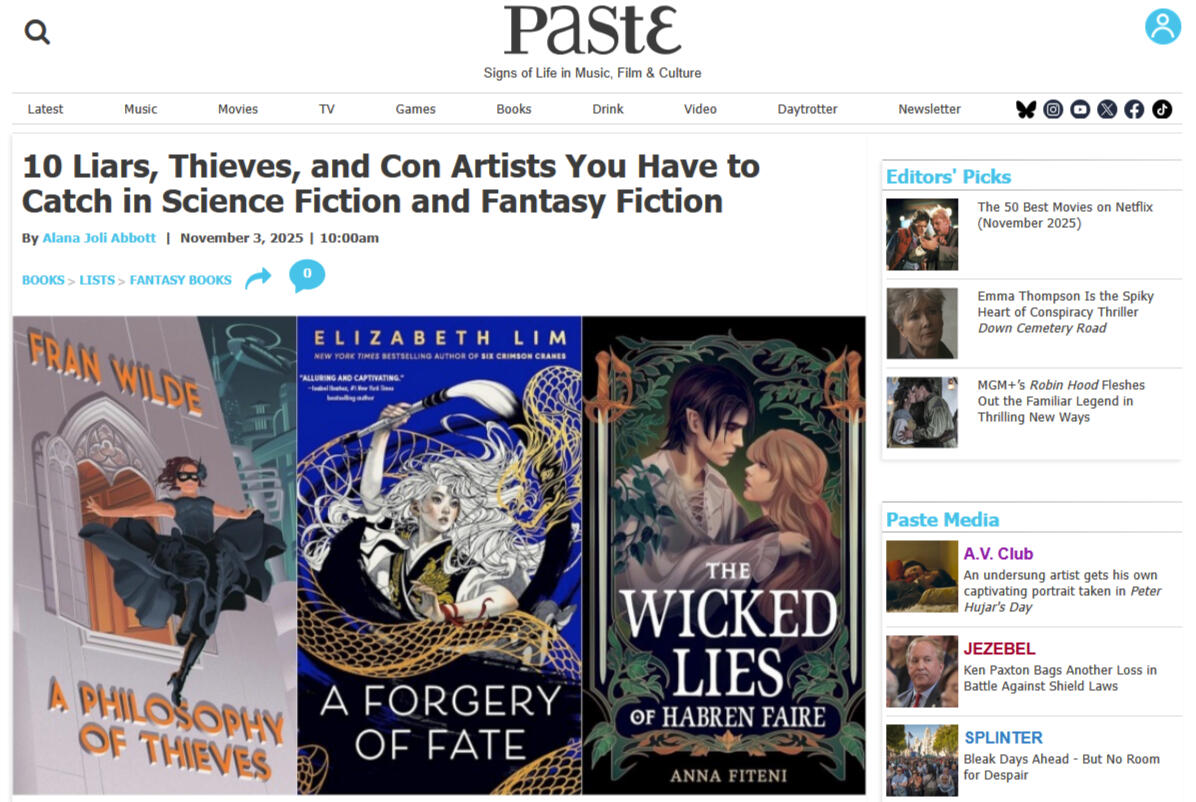The height and width of the screenshot is (802, 1196).
Task: Share the article via arrow icon
Action: click(259, 278)
